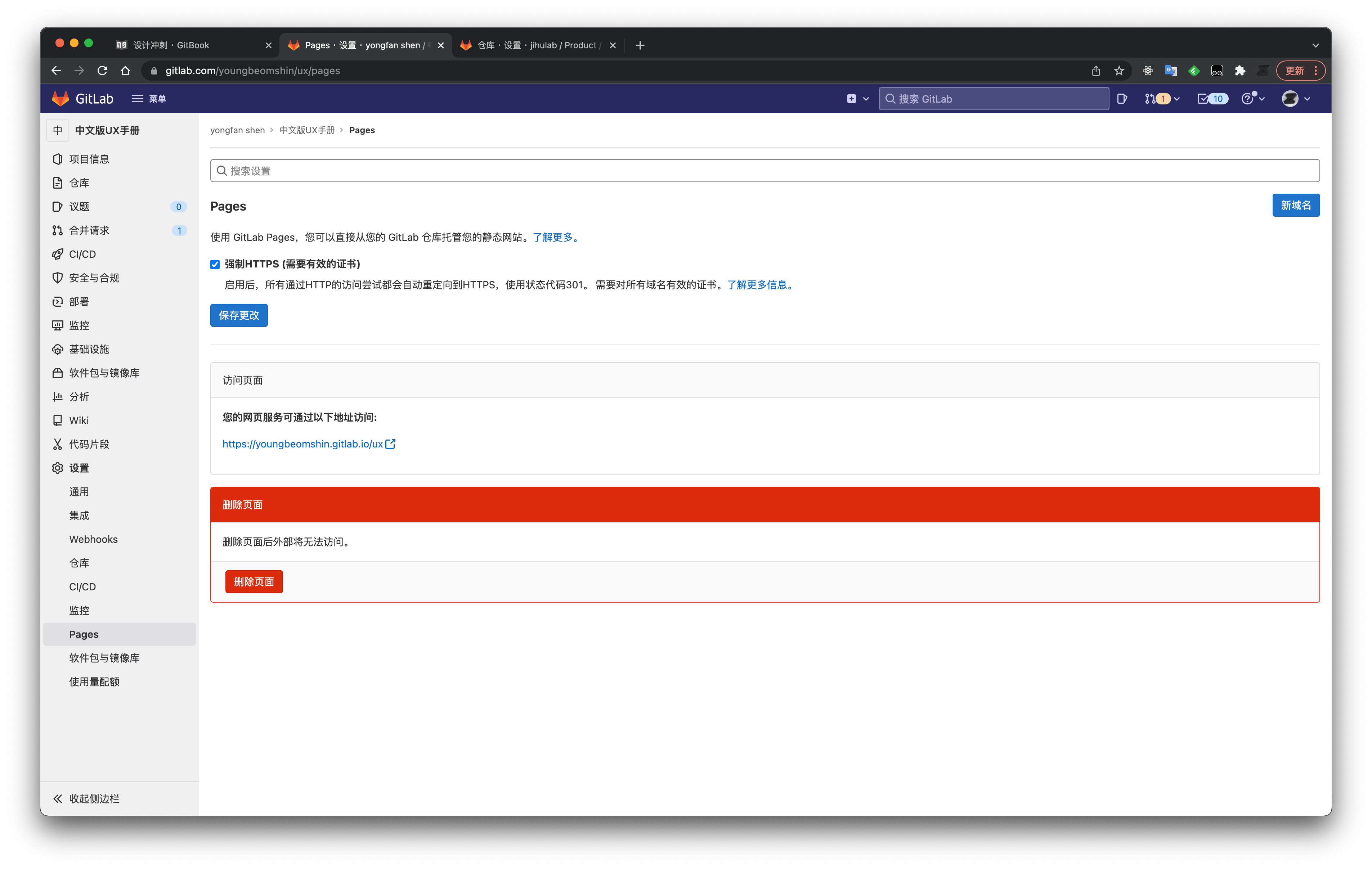
Task: Open the to-do list icon showing 10
Action: (x=1211, y=99)
